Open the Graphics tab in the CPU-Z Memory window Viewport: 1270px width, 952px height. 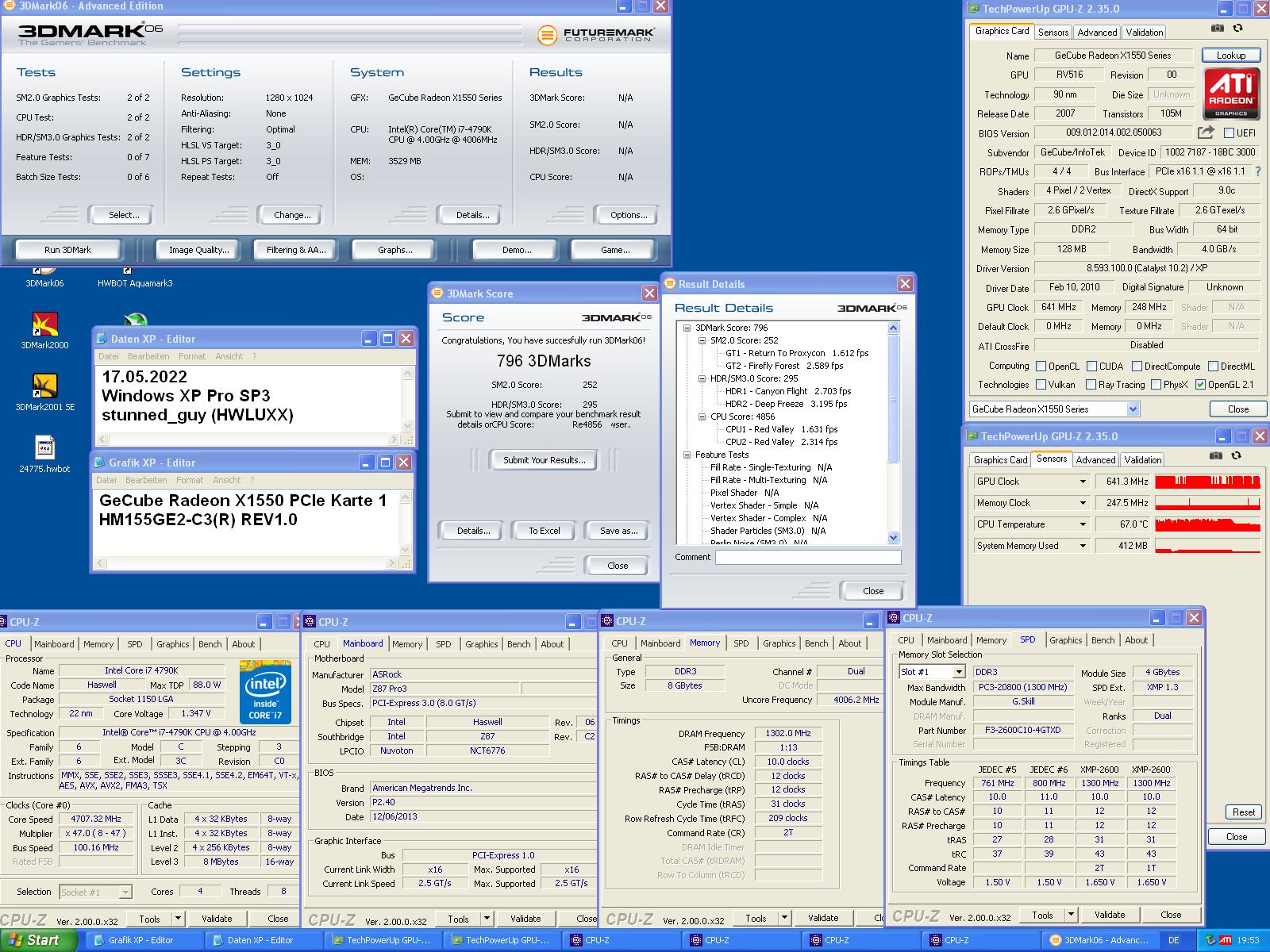(779, 643)
